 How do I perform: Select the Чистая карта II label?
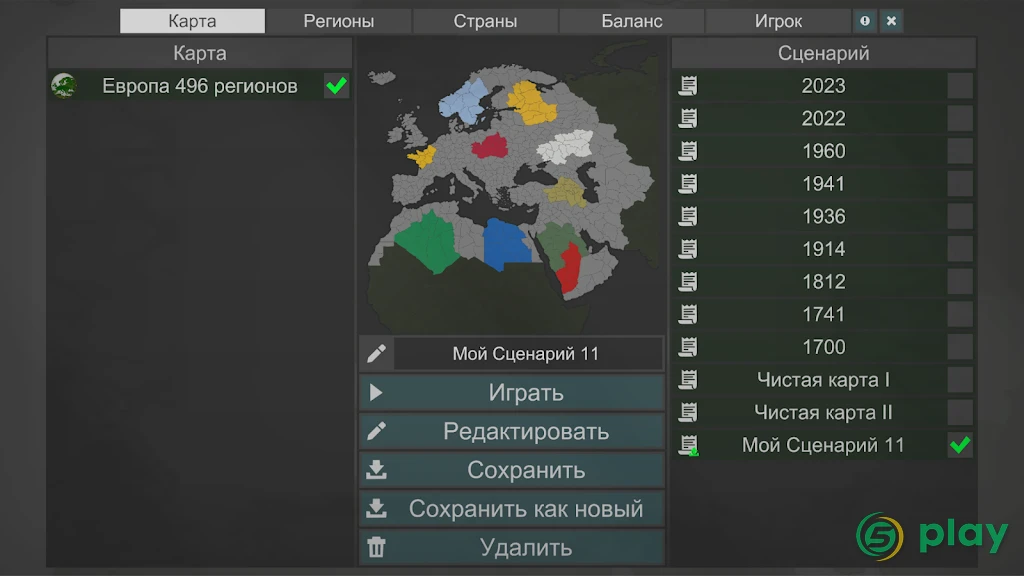(x=823, y=412)
